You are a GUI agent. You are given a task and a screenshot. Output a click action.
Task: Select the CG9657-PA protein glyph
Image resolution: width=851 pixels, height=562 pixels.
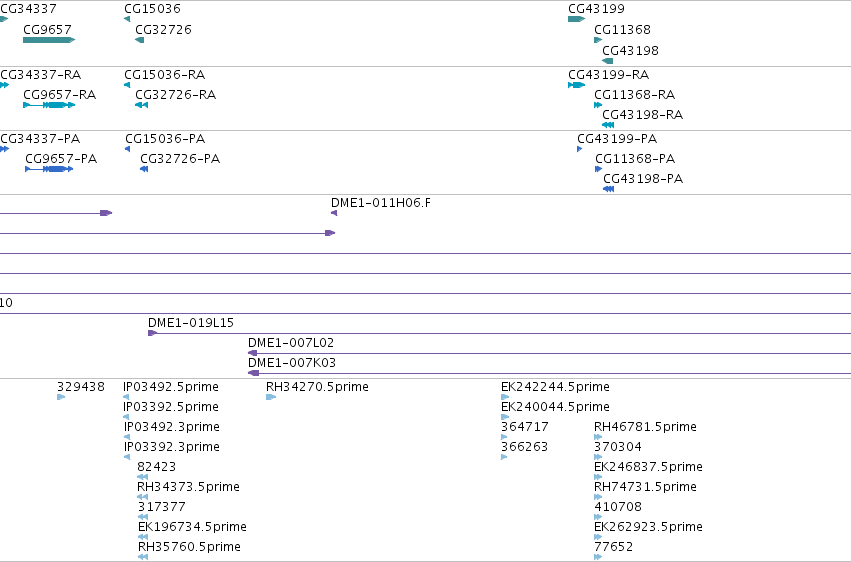point(49,169)
